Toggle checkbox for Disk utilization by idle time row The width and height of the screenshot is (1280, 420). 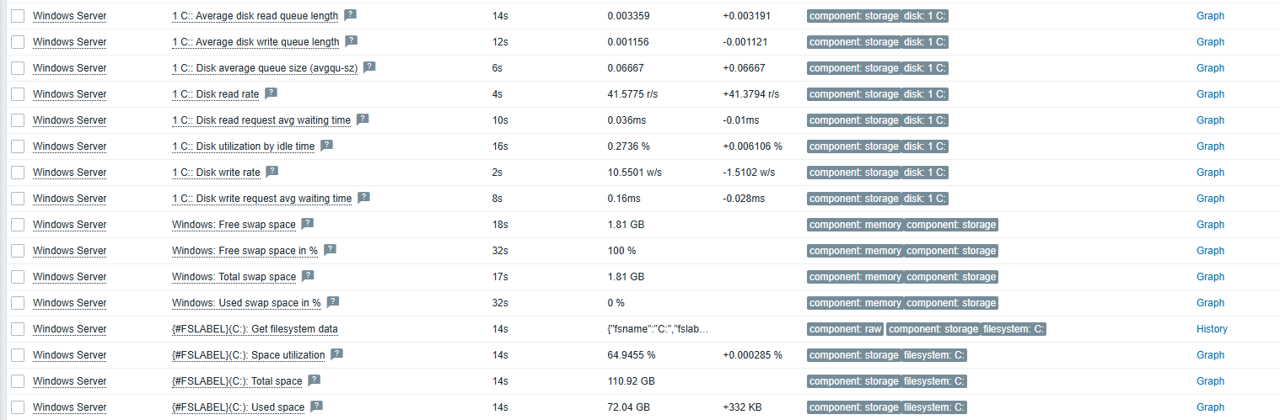click(x=17, y=146)
